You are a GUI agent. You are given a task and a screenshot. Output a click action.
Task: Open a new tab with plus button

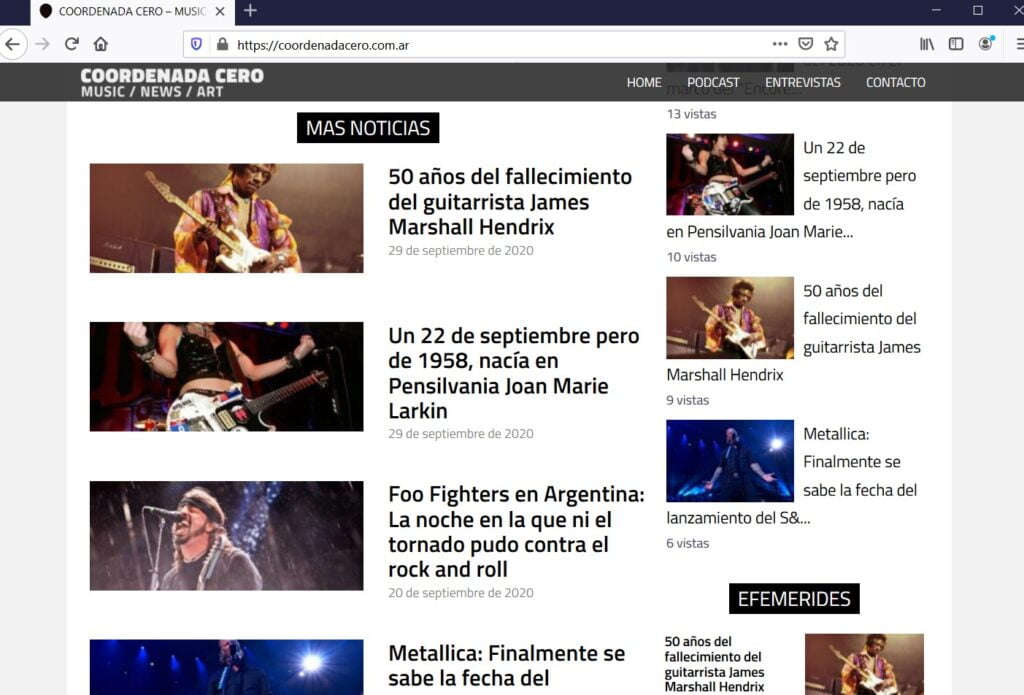tap(250, 11)
